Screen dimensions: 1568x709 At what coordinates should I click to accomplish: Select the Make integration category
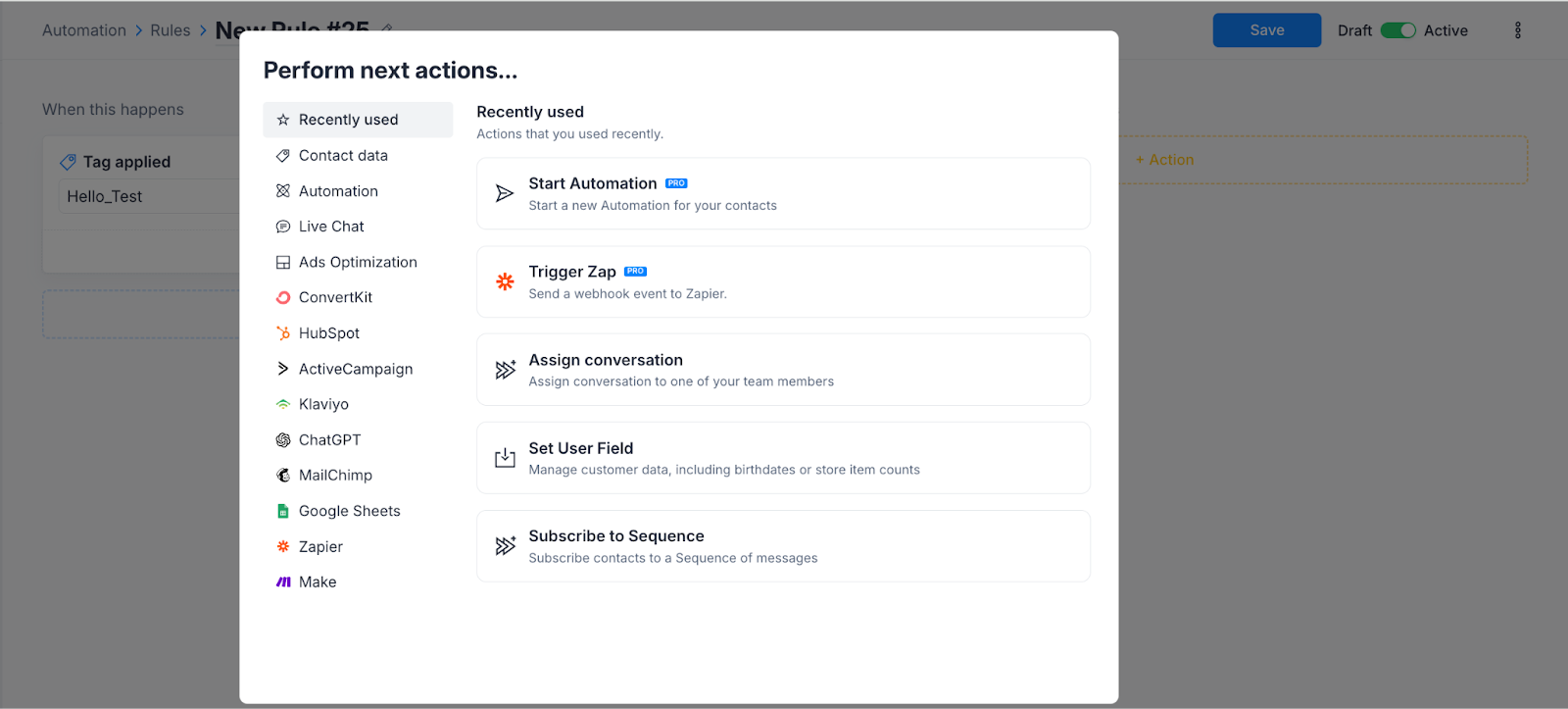click(317, 582)
